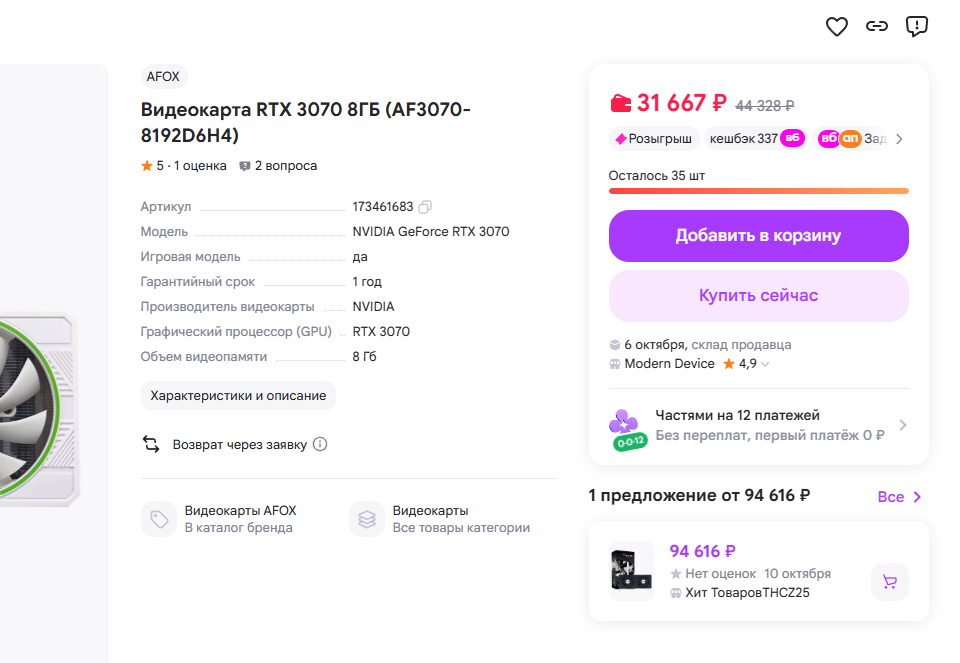Screen dimensions: 960x663
Task: Expand the Modern Device seller rating chevron
Action: tap(765, 364)
